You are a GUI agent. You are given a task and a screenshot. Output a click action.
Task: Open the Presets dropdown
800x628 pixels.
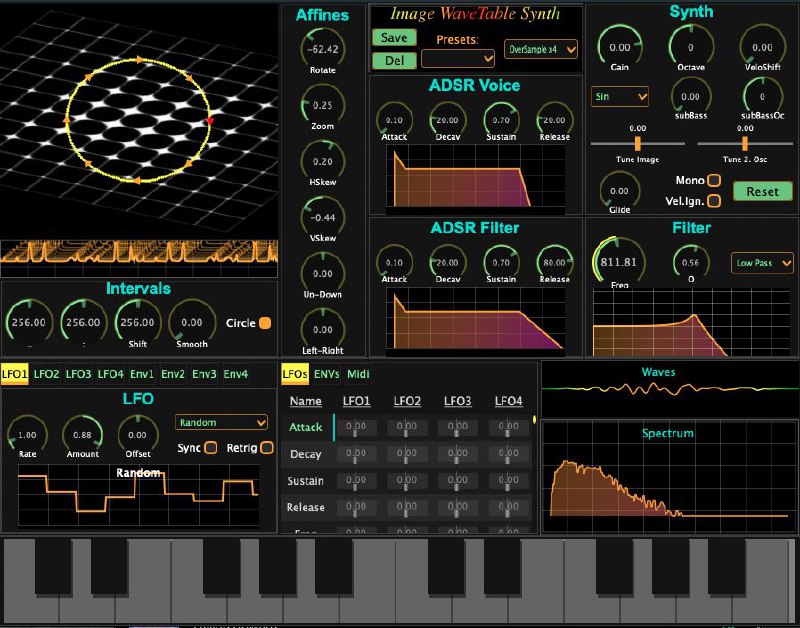pos(458,59)
